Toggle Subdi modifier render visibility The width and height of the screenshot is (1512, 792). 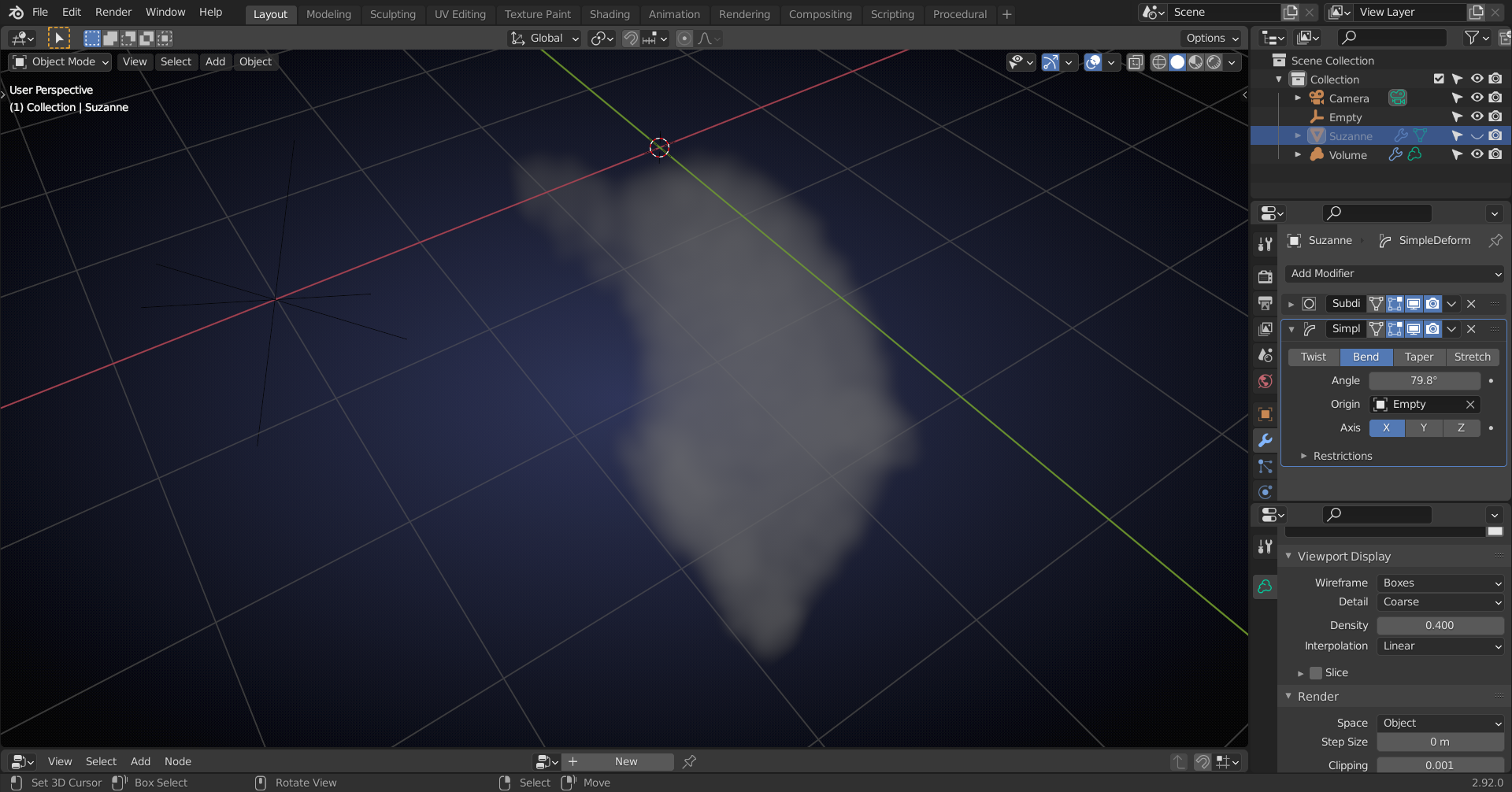pyautogui.click(x=1432, y=304)
